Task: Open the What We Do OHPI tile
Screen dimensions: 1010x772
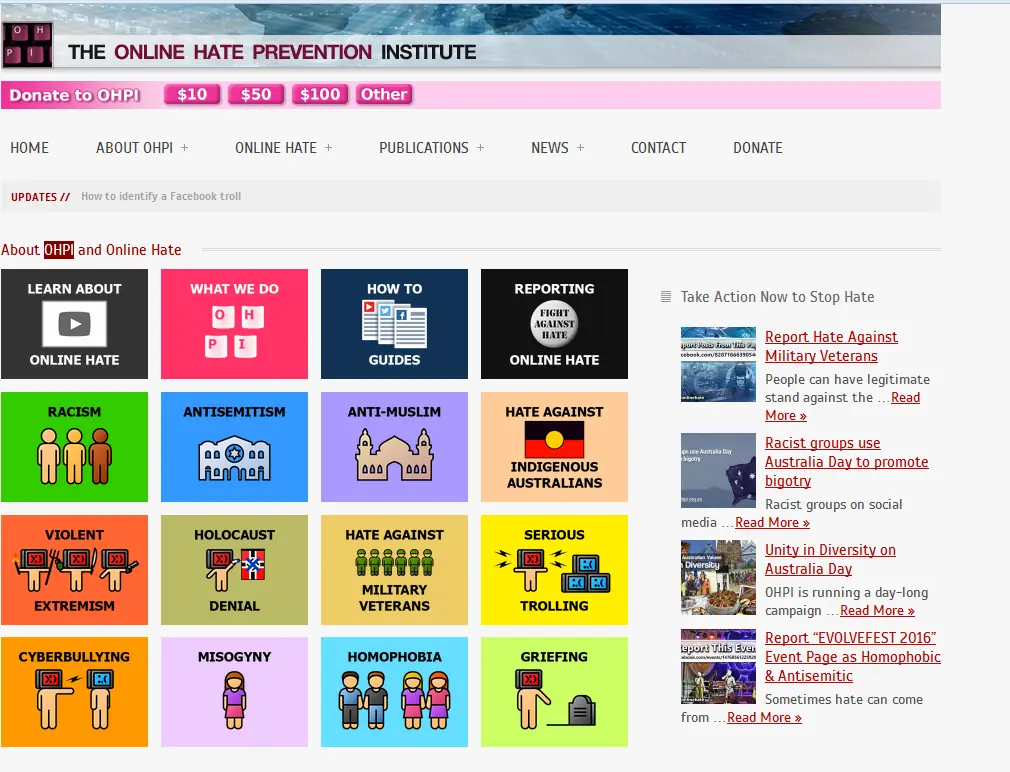Action: [x=234, y=324]
